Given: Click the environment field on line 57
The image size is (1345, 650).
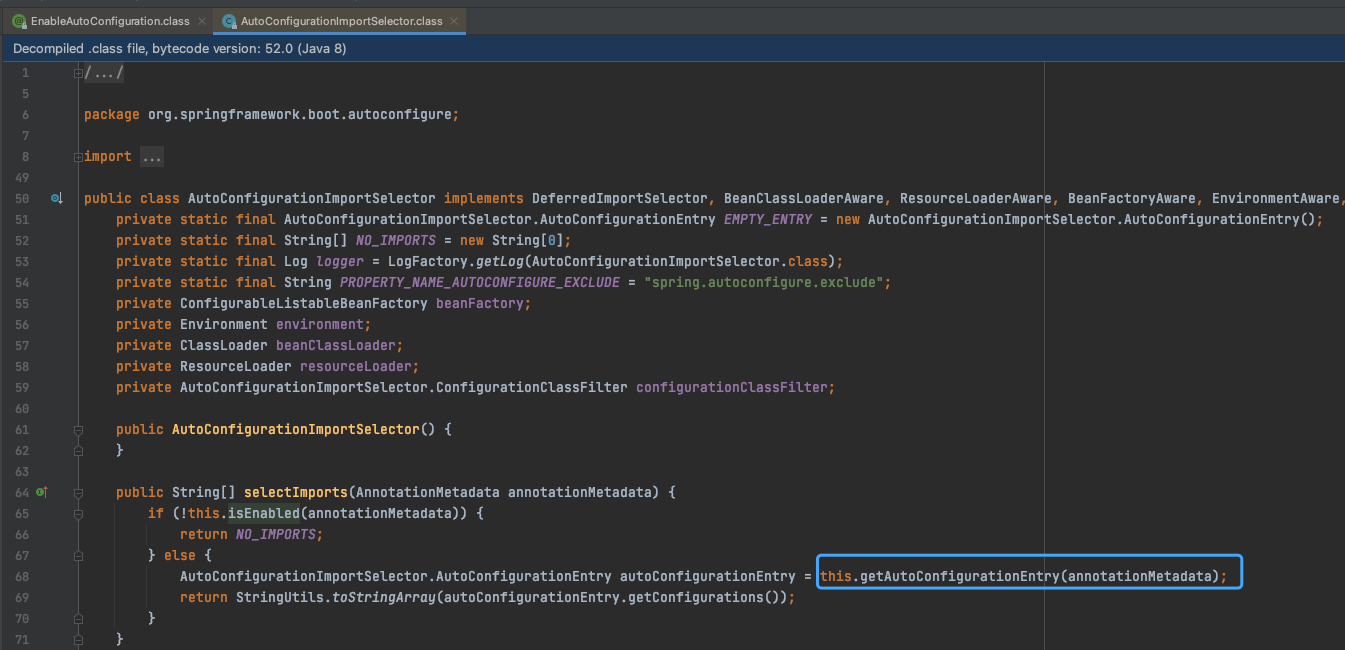Looking at the screenshot, I should 320,325.
